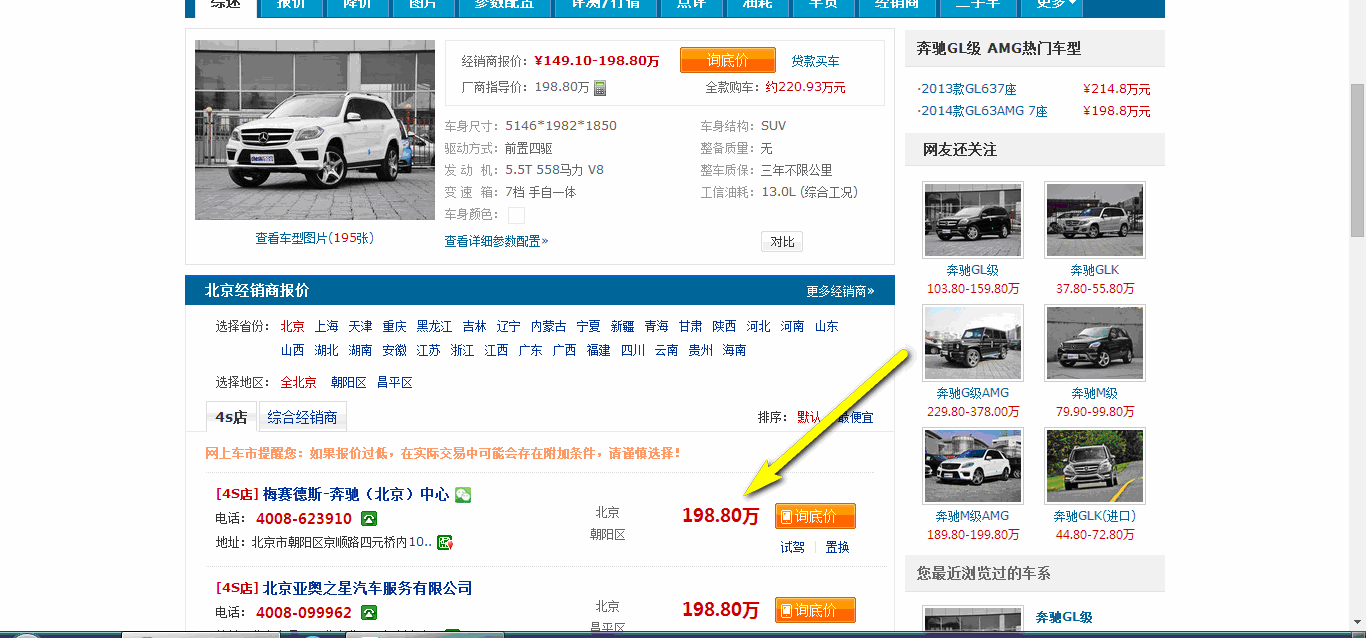Image resolution: width=1367 pixels, height=638 pixels.
Task: Click the orange 询底价 button beside 经销商报价
Action: pos(727,61)
